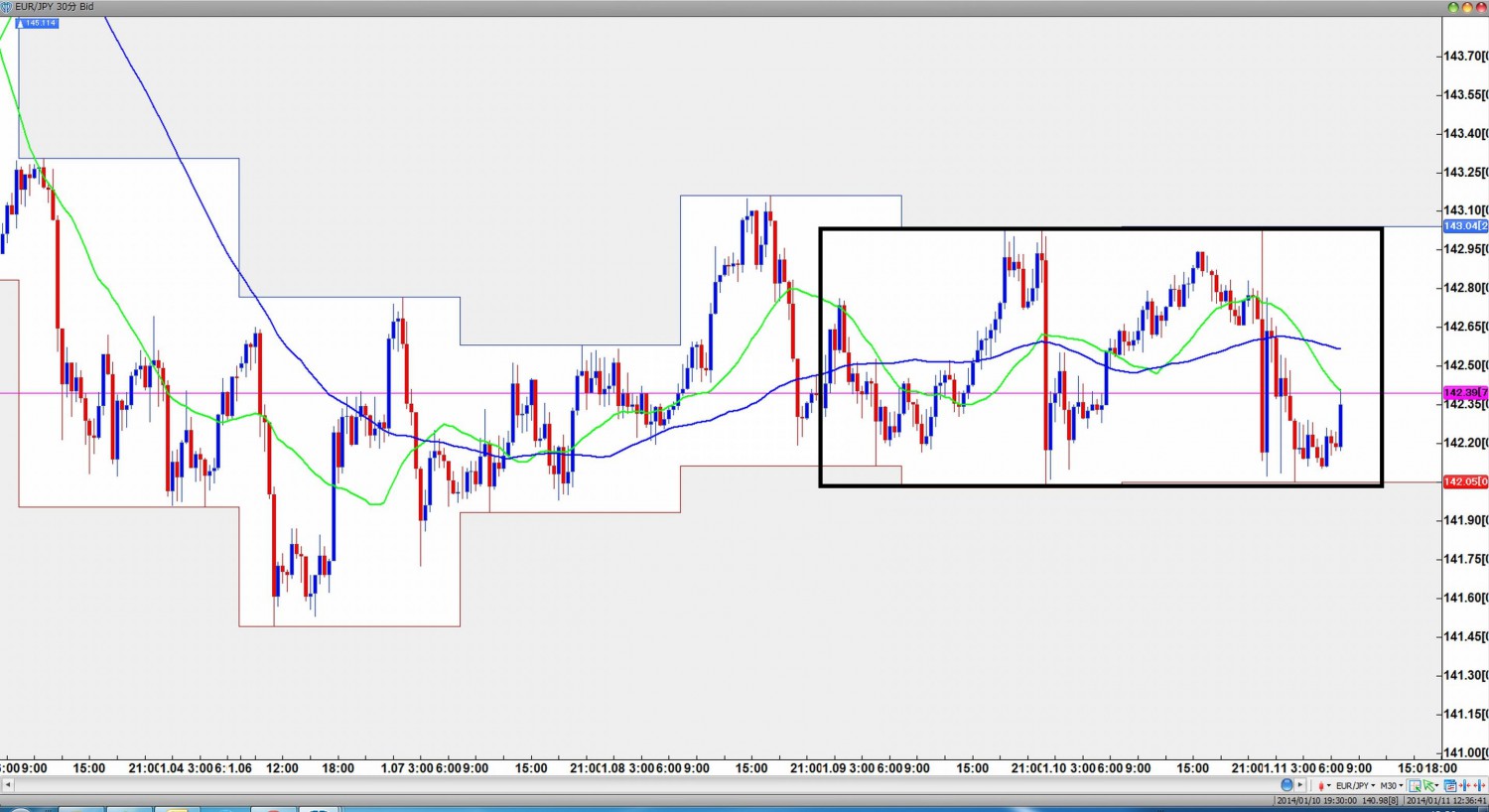Click the green minimize button top right

1453,7
